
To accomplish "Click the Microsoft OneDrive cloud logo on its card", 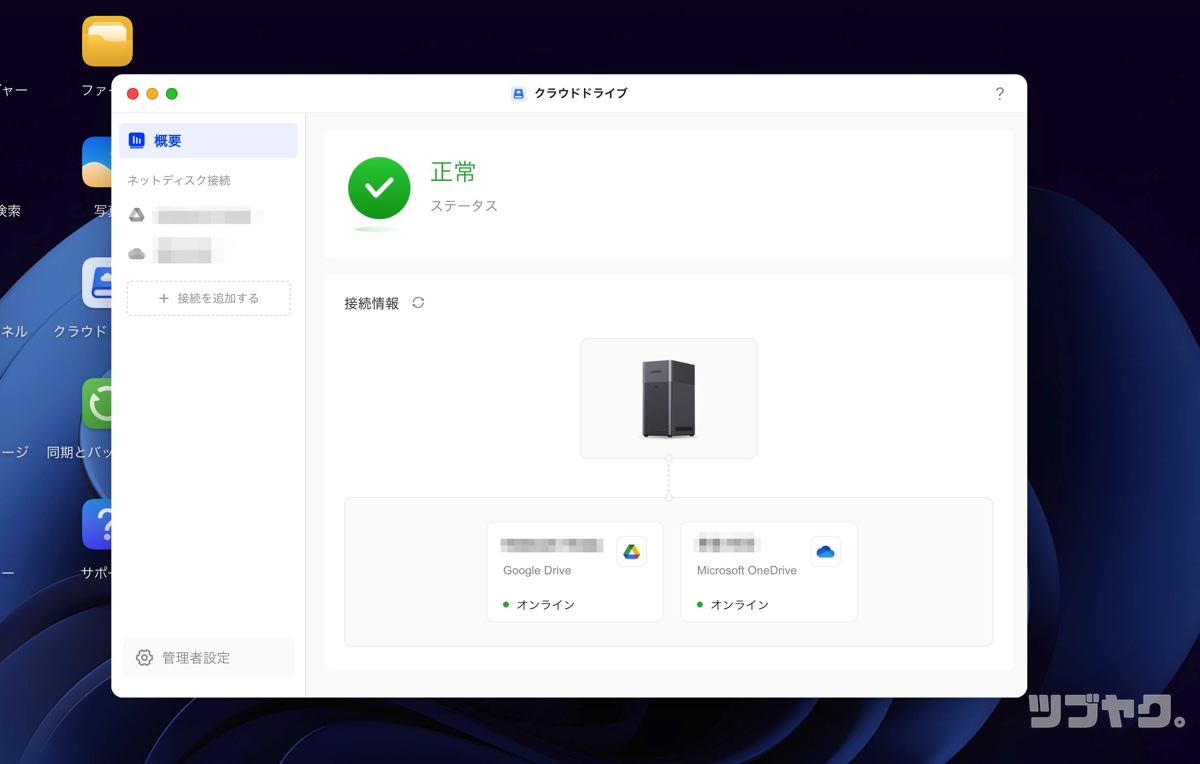I will (825, 551).
